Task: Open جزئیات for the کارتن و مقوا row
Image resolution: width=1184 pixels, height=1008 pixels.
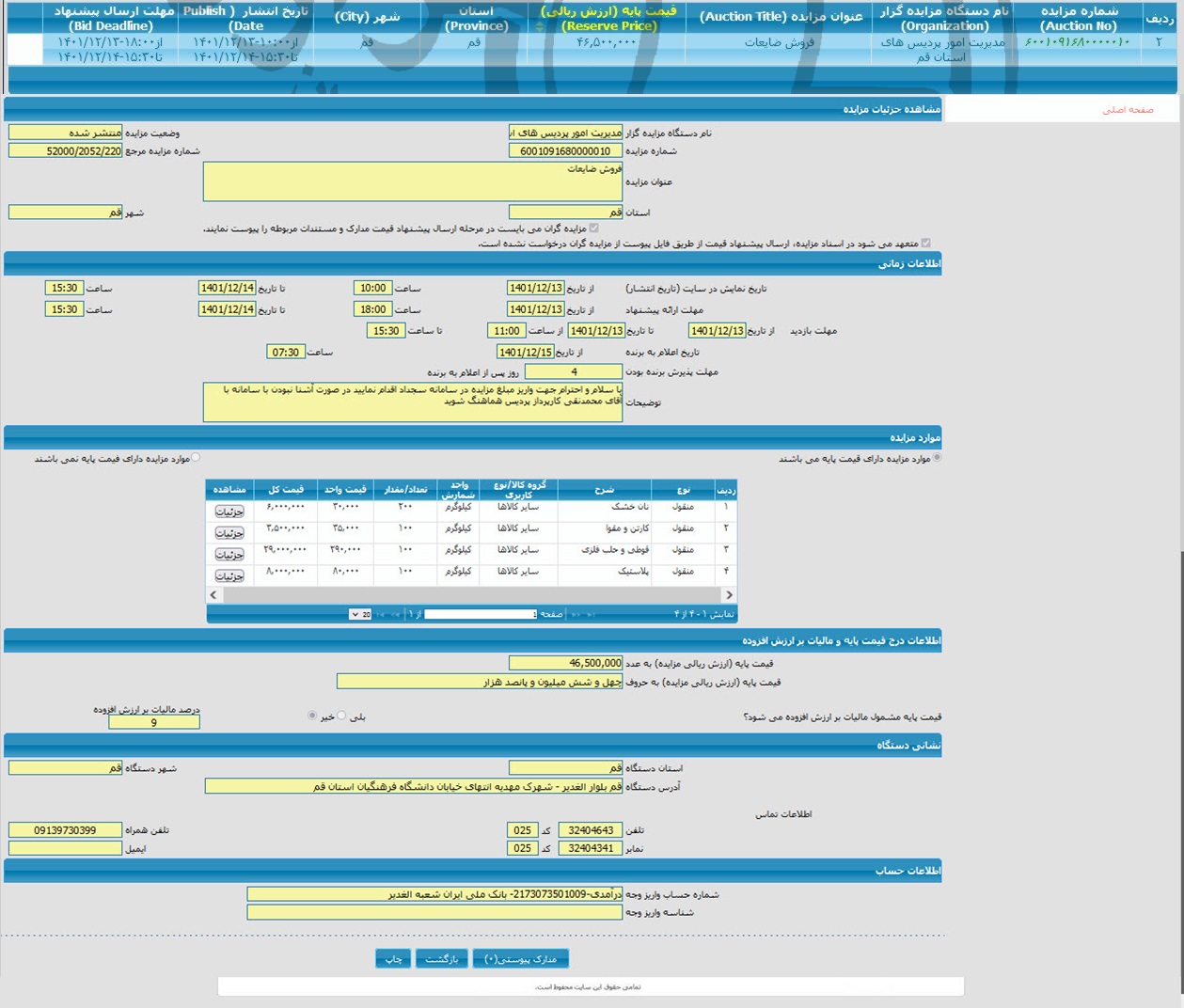Action: pos(229,533)
